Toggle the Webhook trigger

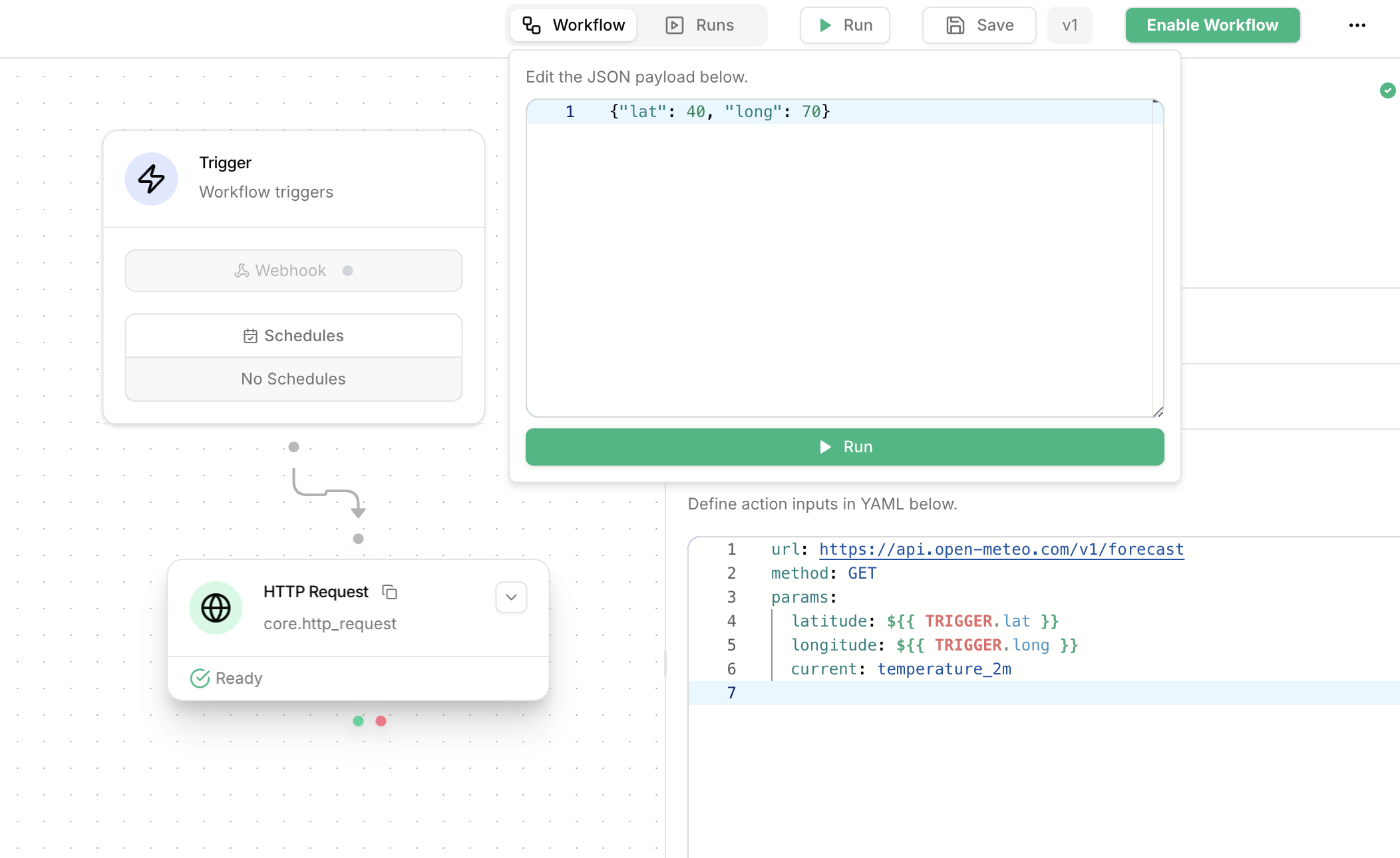pos(293,271)
